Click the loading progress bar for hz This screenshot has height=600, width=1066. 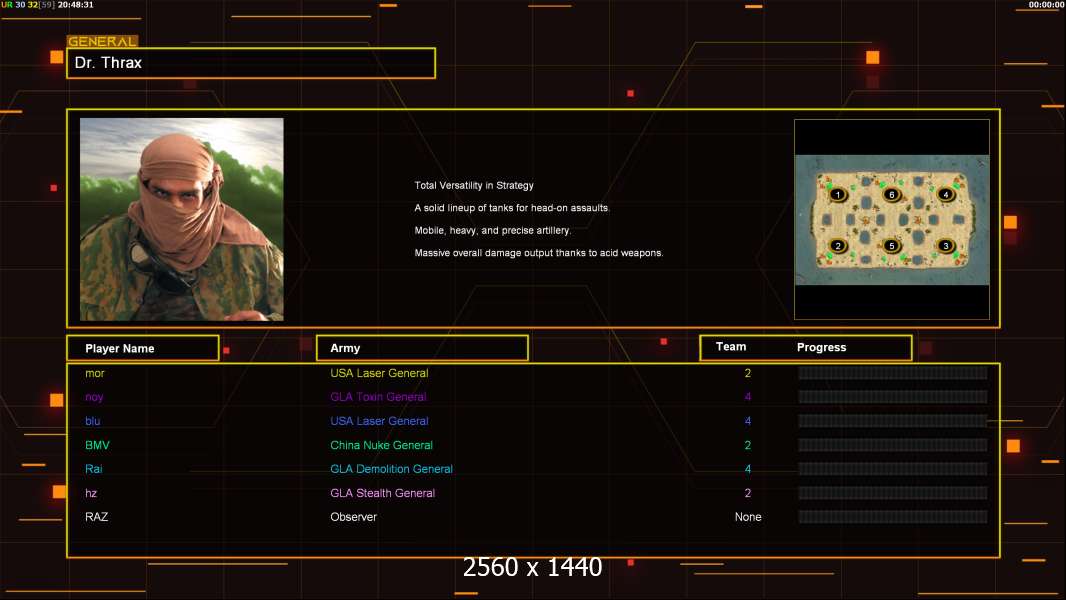point(892,493)
